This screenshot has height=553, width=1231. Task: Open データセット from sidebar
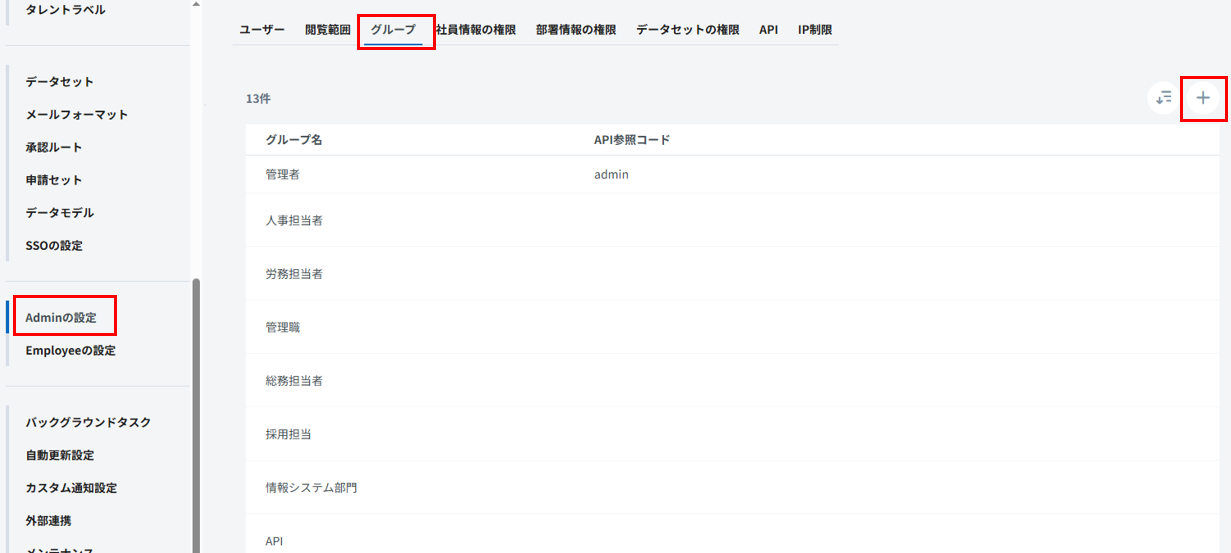(x=60, y=82)
